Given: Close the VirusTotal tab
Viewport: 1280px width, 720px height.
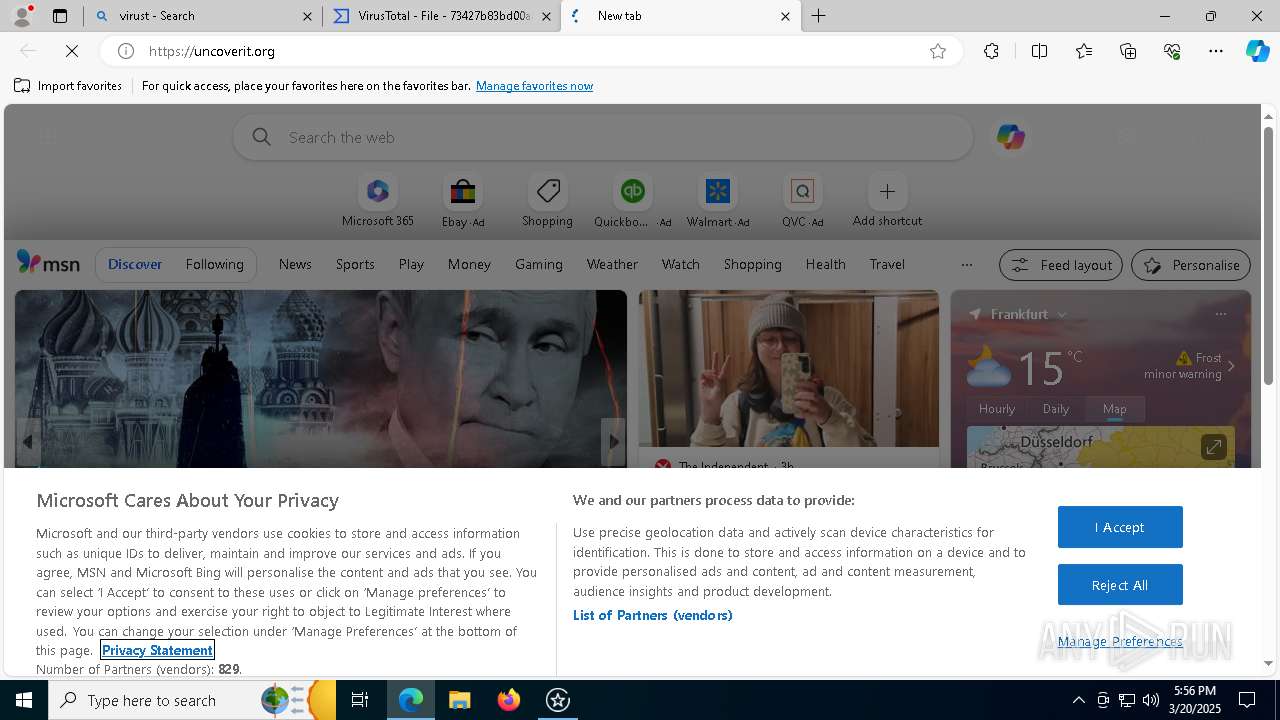Looking at the screenshot, I should (546, 16).
